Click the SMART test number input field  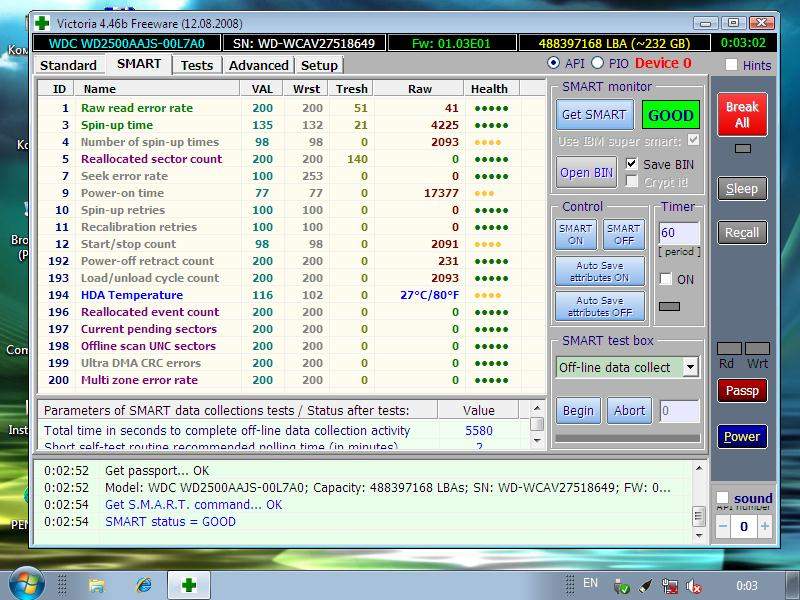pyautogui.click(x=679, y=411)
